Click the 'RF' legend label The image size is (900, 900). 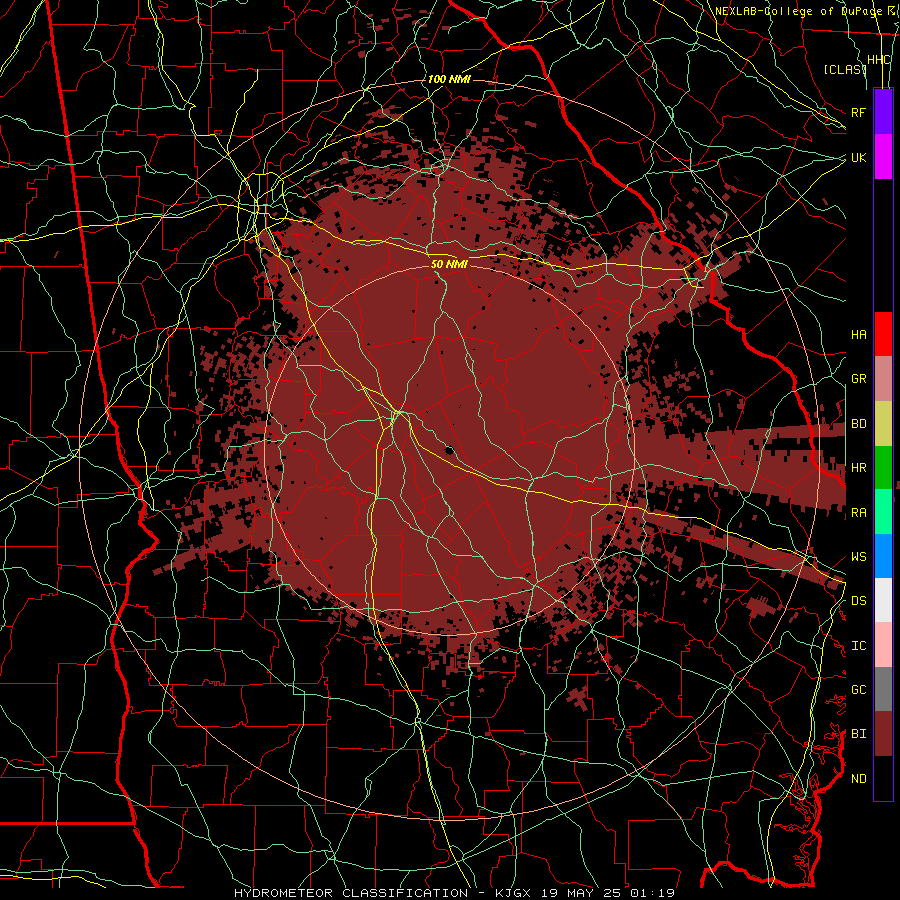(858, 112)
